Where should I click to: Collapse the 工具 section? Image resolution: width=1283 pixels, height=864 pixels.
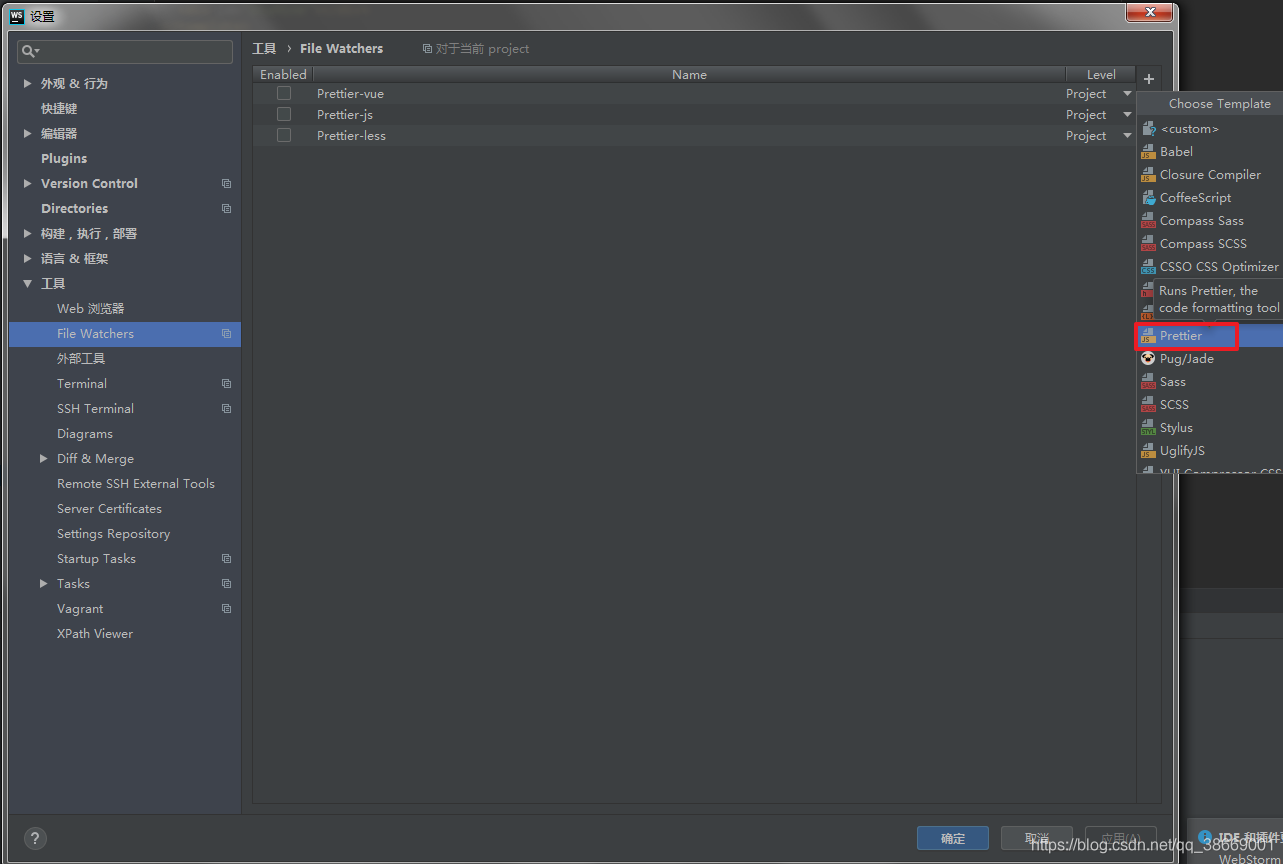tap(27, 283)
